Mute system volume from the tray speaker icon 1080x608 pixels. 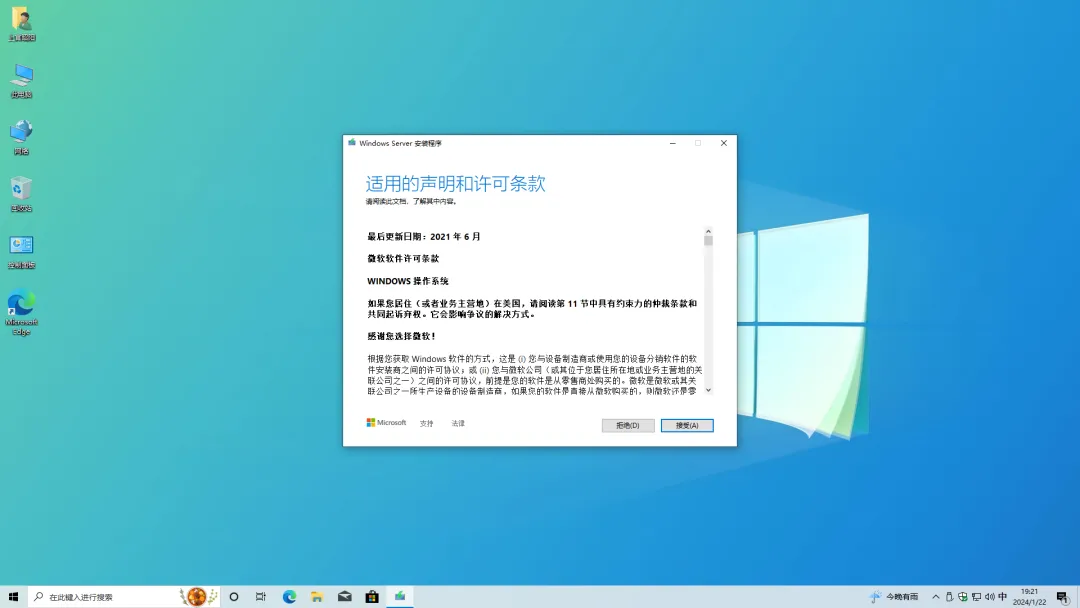(990, 596)
